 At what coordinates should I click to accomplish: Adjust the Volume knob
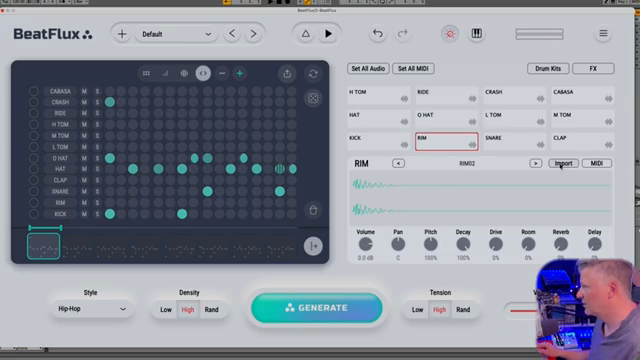coord(365,244)
